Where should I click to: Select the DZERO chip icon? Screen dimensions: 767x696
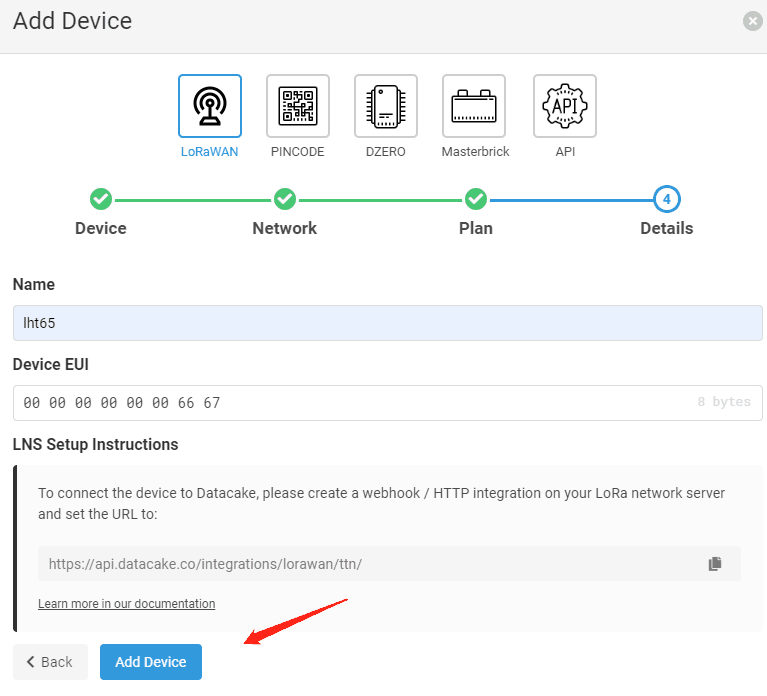386,106
